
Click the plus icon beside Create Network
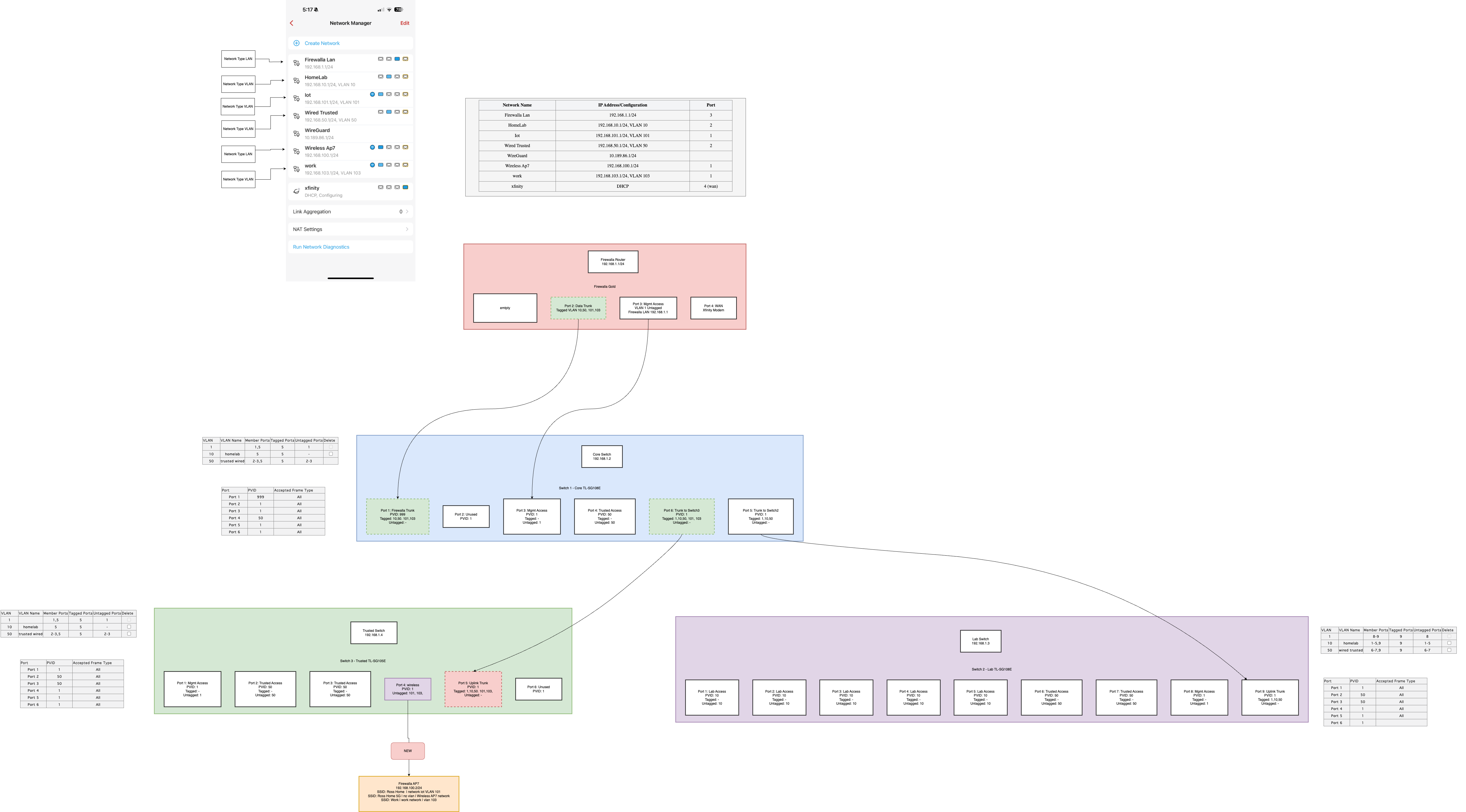(x=297, y=43)
